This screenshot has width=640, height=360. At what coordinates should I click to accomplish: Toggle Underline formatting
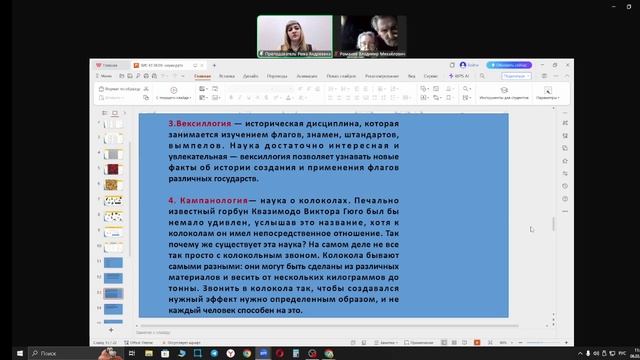click(x=249, y=98)
